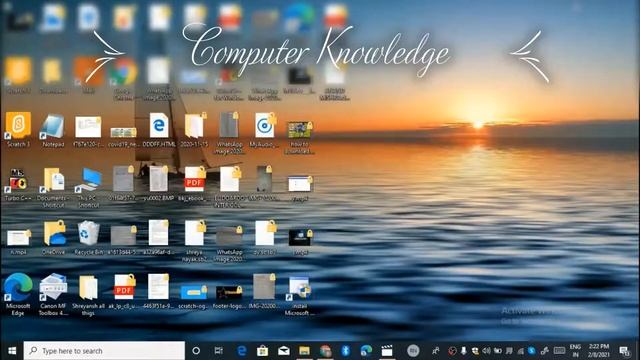
Task: Select the a32a96af-d... document file
Action: (x=158, y=237)
